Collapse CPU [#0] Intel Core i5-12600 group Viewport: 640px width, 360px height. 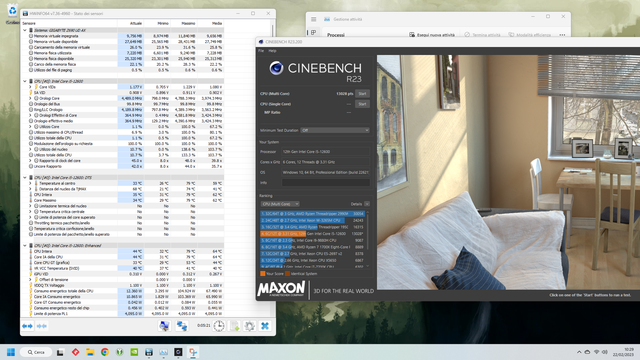[25, 81]
